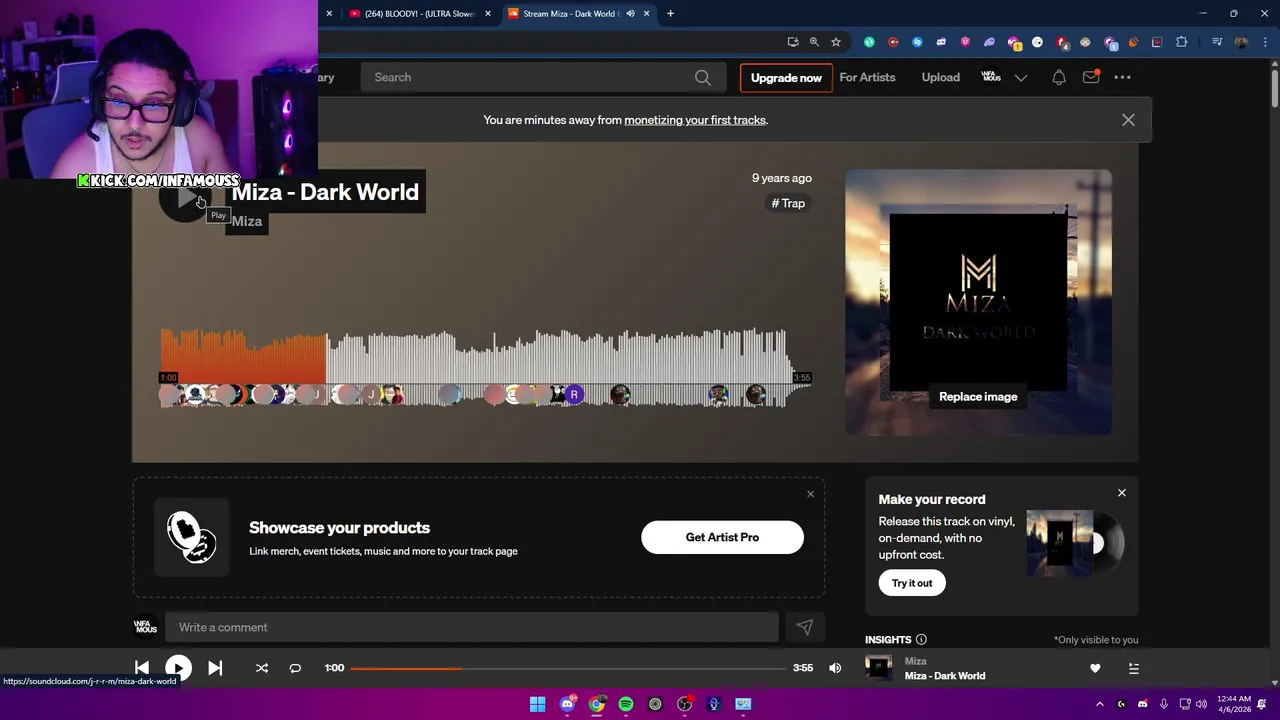Open the taskbar clock and date flyout
The width and height of the screenshot is (1280, 720).
1232,704
